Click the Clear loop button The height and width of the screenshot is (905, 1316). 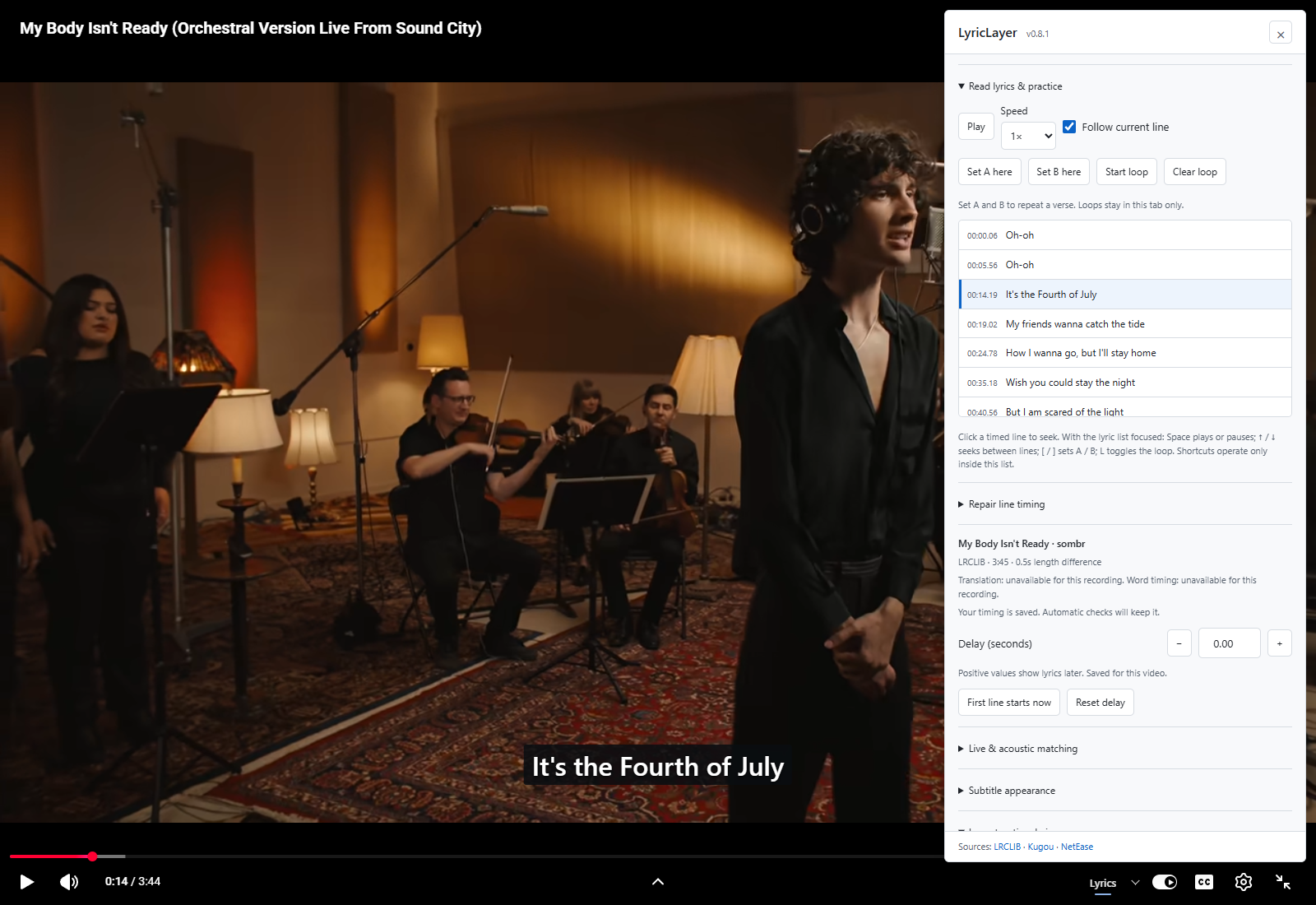[1195, 172]
